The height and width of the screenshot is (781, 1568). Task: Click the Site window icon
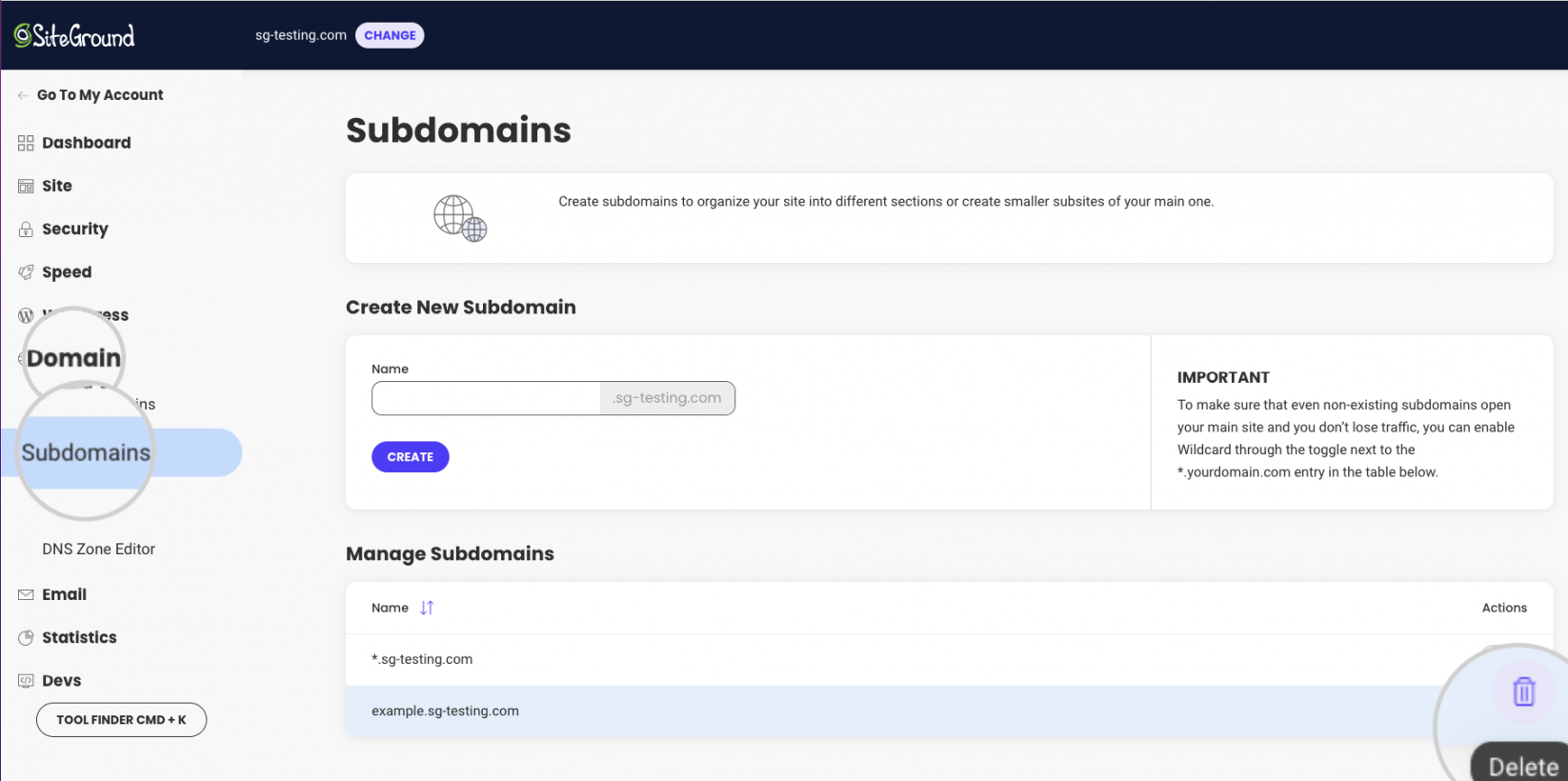pos(26,186)
